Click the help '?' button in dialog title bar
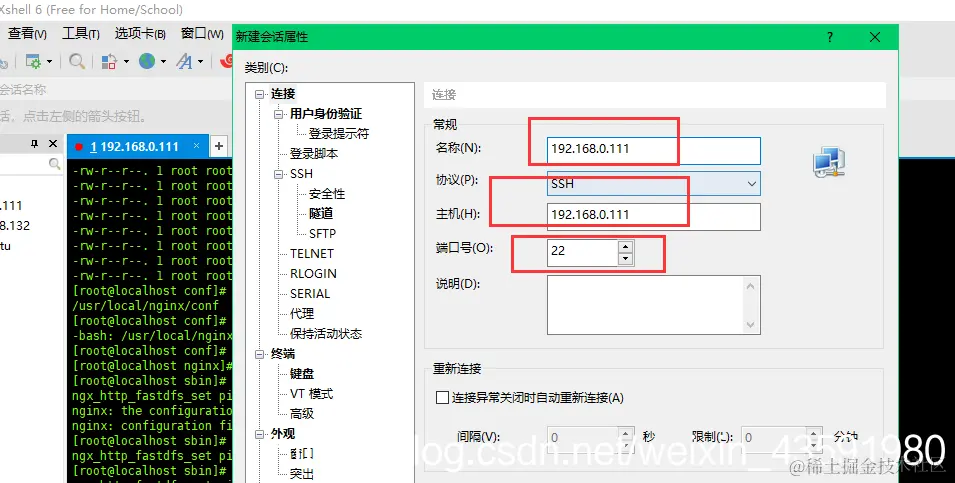This screenshot has width=955, height=483. coord(830,37)
